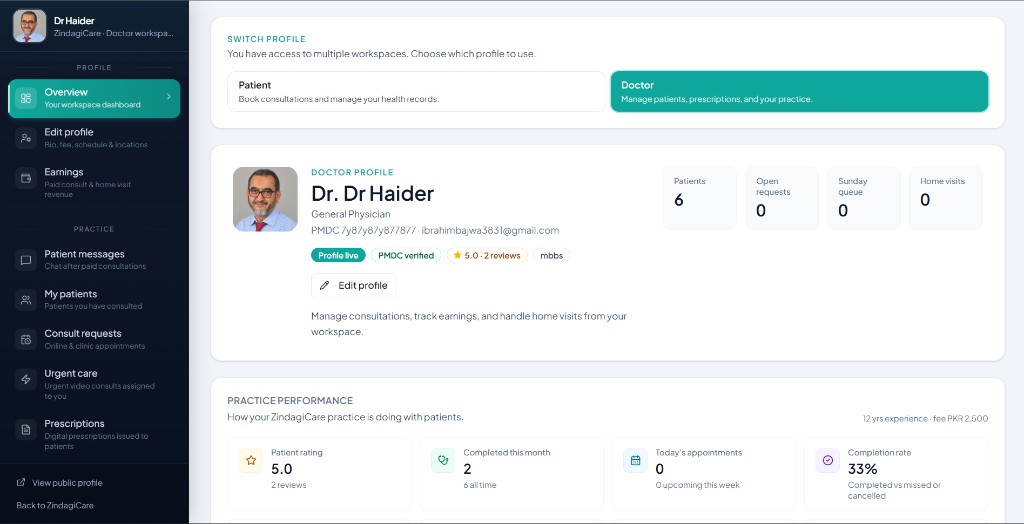Open Prescriptions section

[x=94, y=434]
